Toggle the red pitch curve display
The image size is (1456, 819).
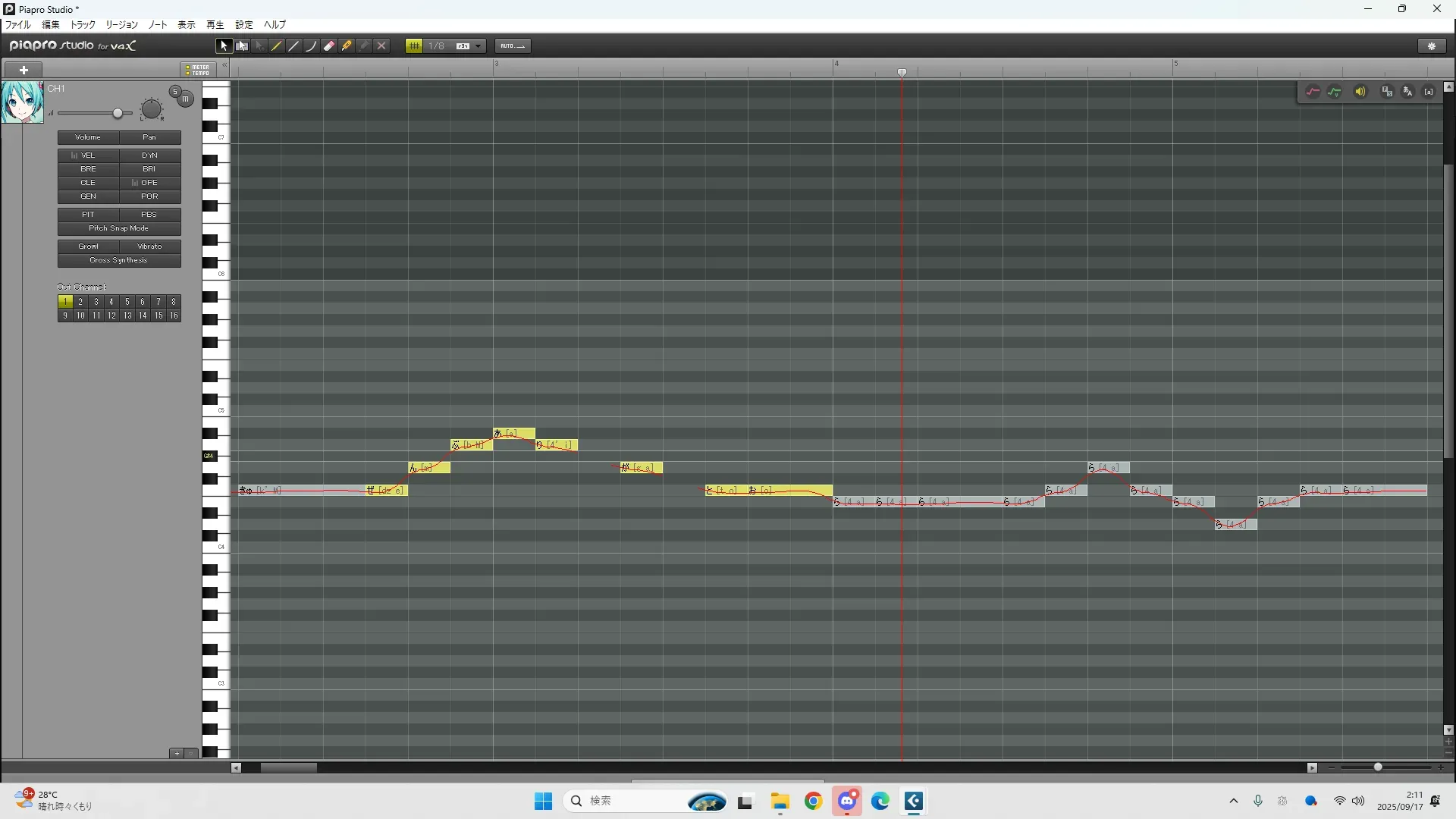[x=1313, y=92]
